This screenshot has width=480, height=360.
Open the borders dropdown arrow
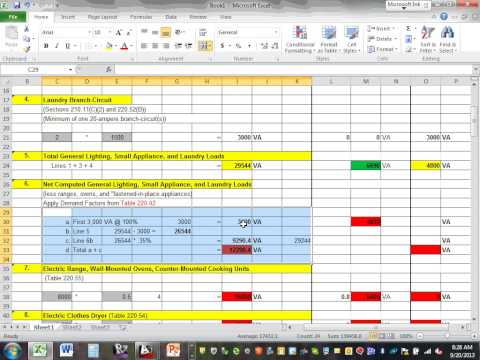tap(96, 46)
